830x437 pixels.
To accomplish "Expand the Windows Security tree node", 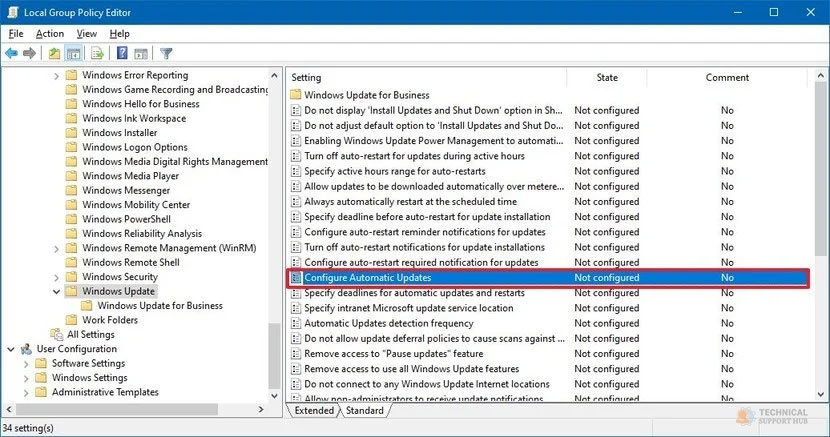I will (56, 277).
